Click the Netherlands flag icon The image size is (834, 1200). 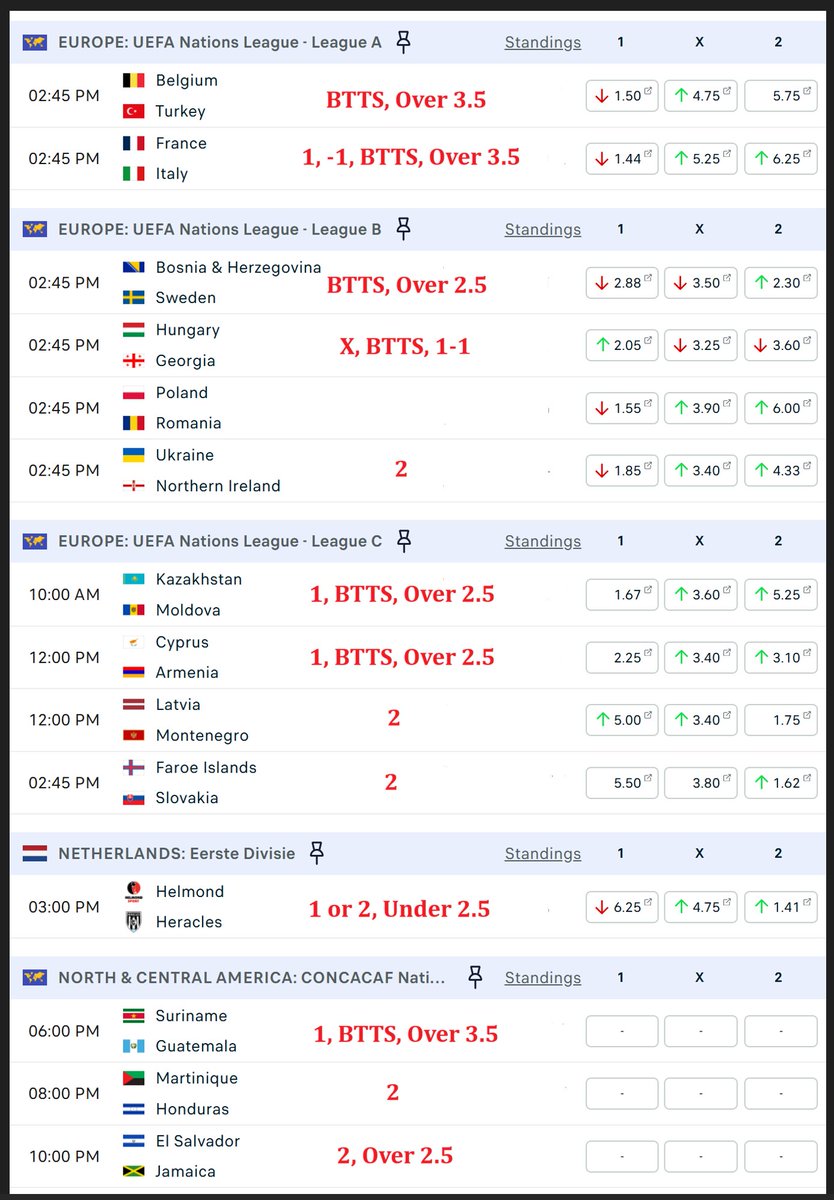pyautogui.click(x=35, y=853)
